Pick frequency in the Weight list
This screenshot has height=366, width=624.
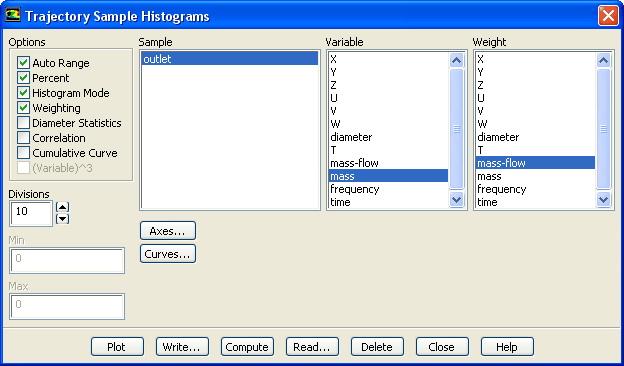coord(535,189)
